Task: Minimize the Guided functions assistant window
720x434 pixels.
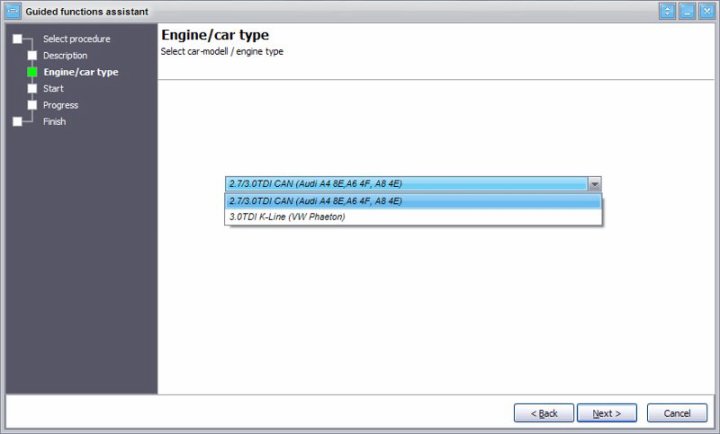Action: click(687, 11)
